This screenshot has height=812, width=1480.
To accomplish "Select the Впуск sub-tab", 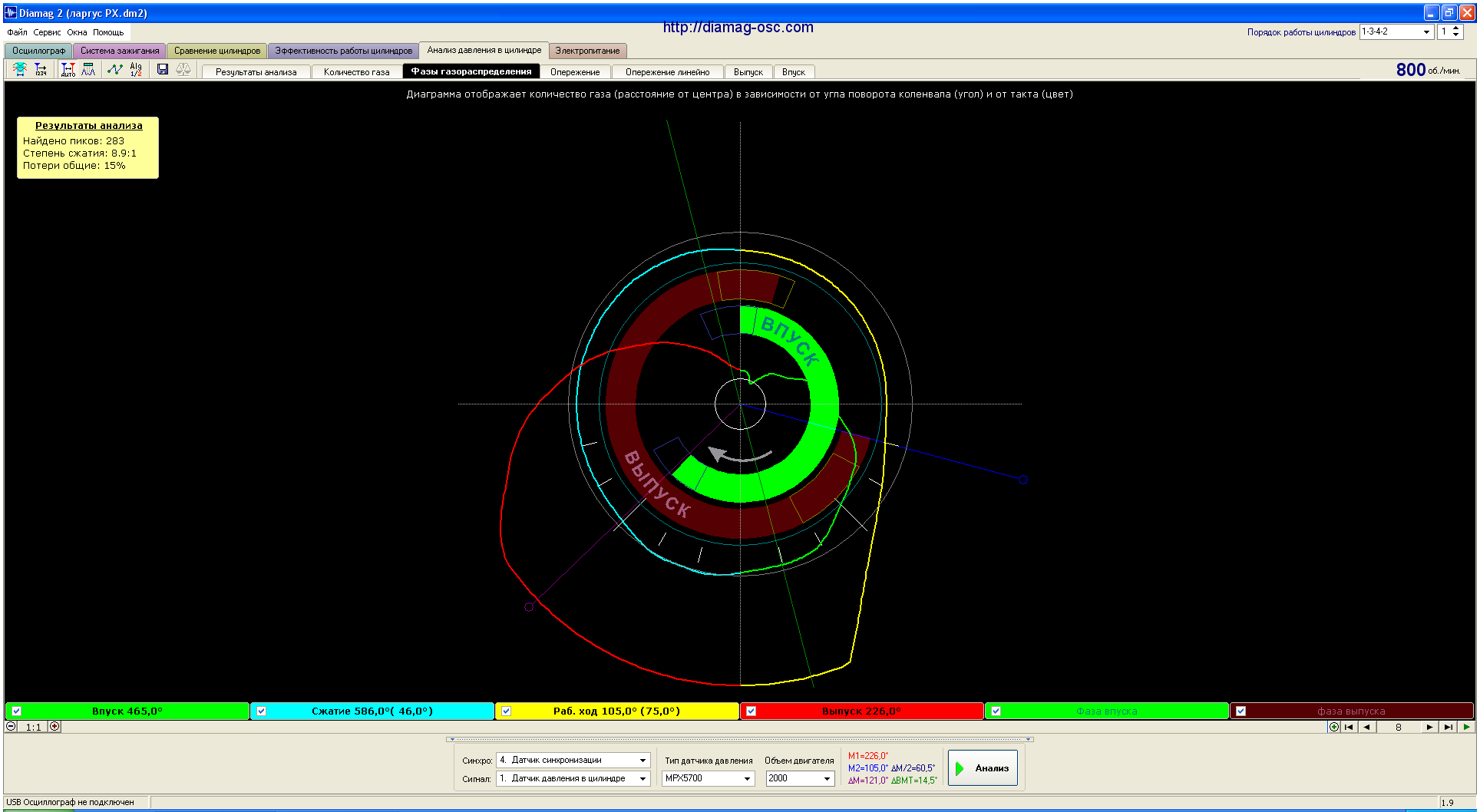I will (794, 71).
